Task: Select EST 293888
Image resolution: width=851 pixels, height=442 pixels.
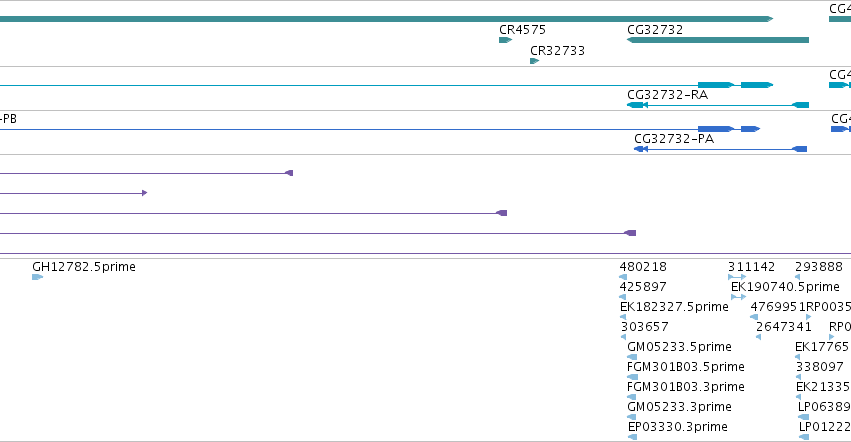Action: click(x=818, y=267)
